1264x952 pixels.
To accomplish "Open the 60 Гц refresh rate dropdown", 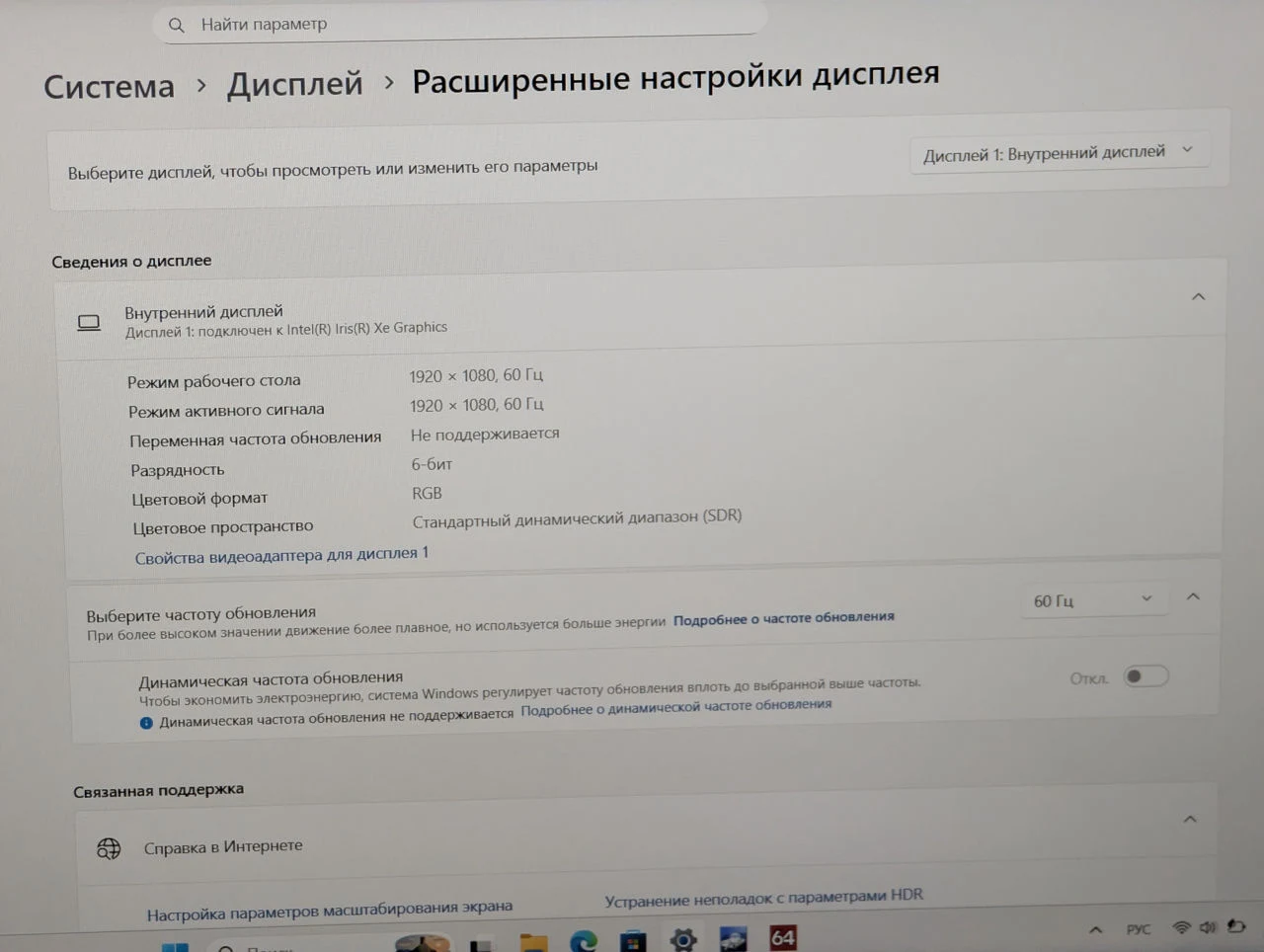I will click(1093, 599).
